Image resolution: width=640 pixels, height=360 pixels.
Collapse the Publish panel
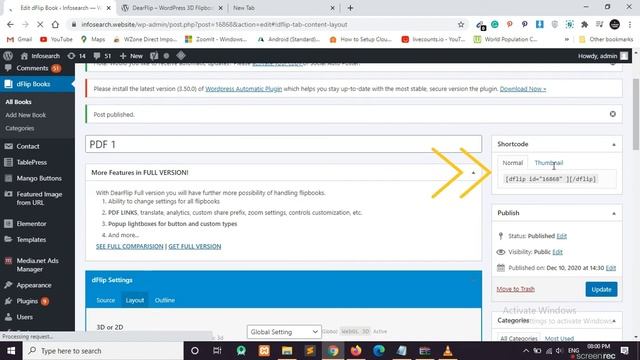point(613,213)
